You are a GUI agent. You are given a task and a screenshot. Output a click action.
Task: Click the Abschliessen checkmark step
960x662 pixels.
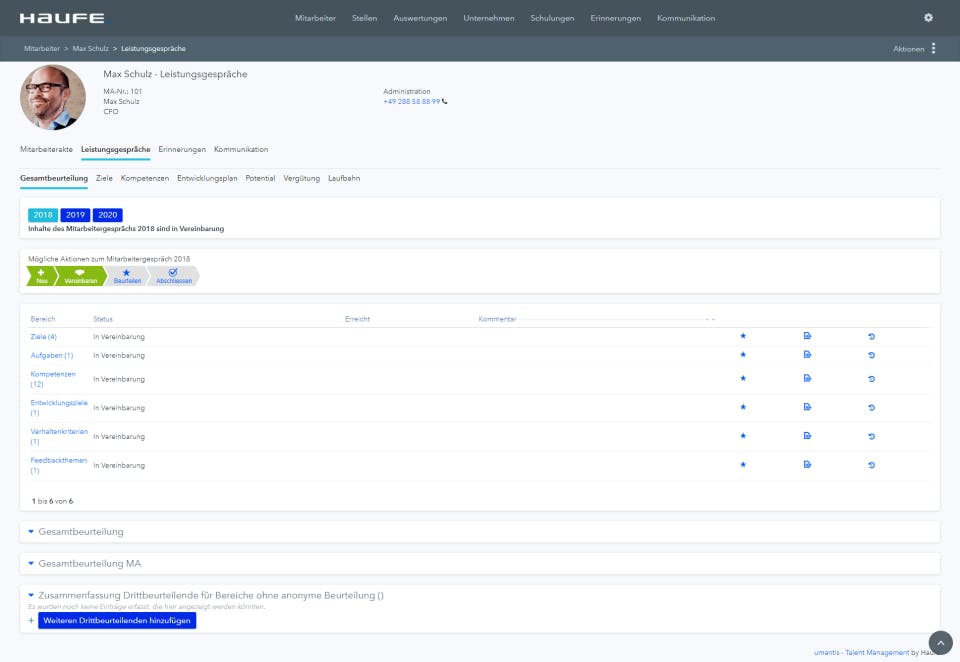pyautogui.click(x=173, y=276)
